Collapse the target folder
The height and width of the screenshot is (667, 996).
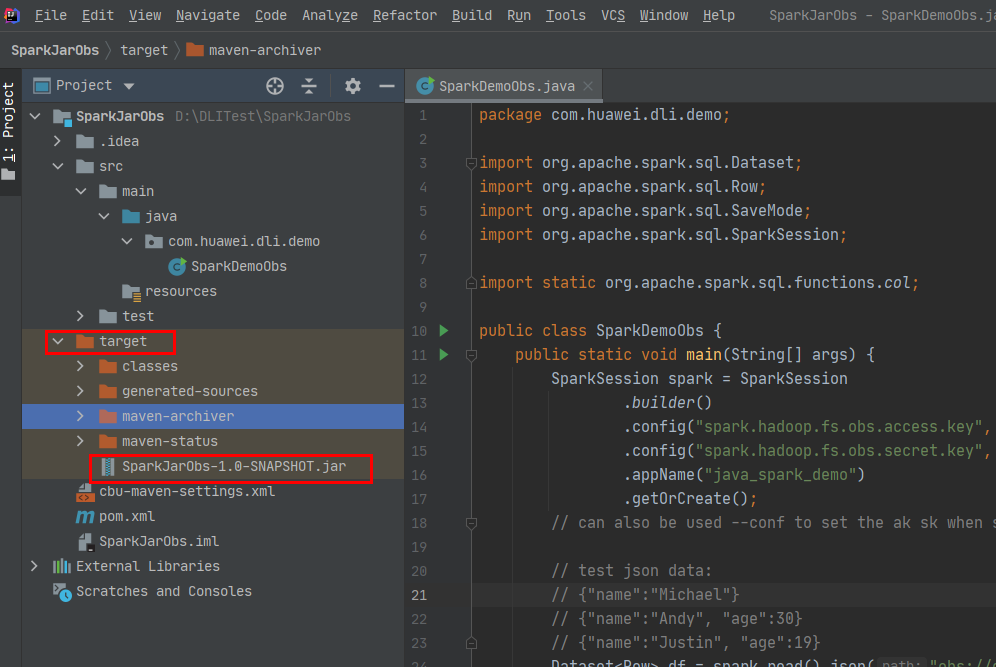click(x=58, y=342)
